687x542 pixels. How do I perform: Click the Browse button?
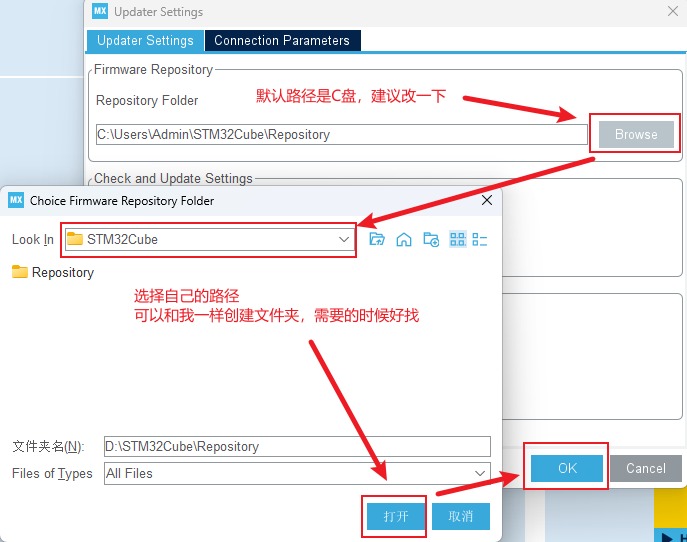tap(636, 134)
